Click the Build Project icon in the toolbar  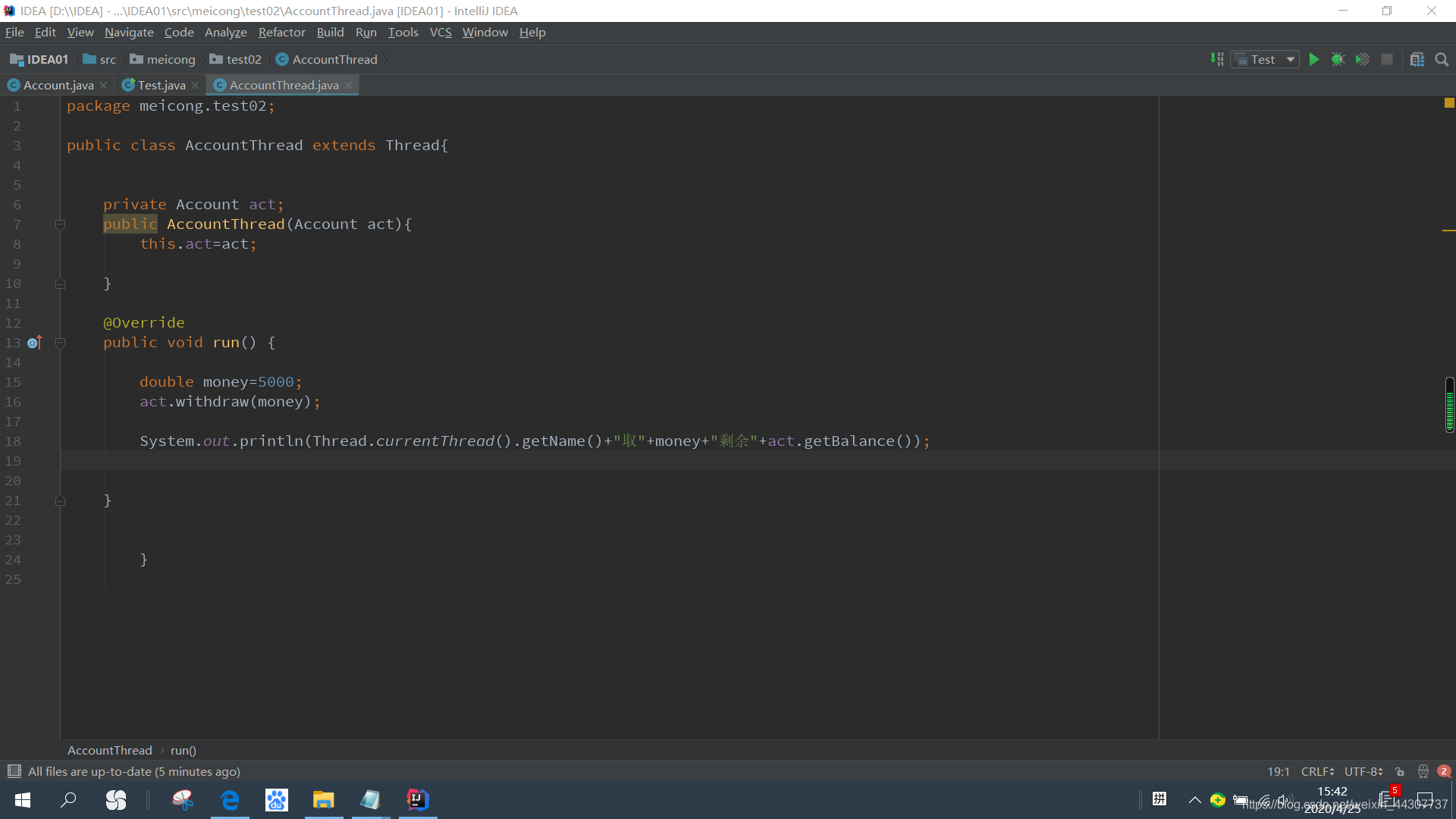[1217, 59]
